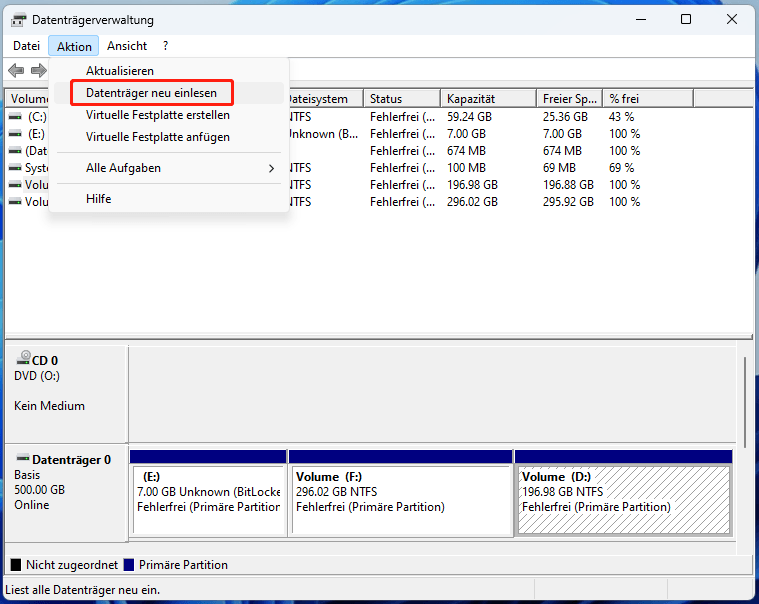Click the CD 0 DVD drive icon

(x=22, y=360)
